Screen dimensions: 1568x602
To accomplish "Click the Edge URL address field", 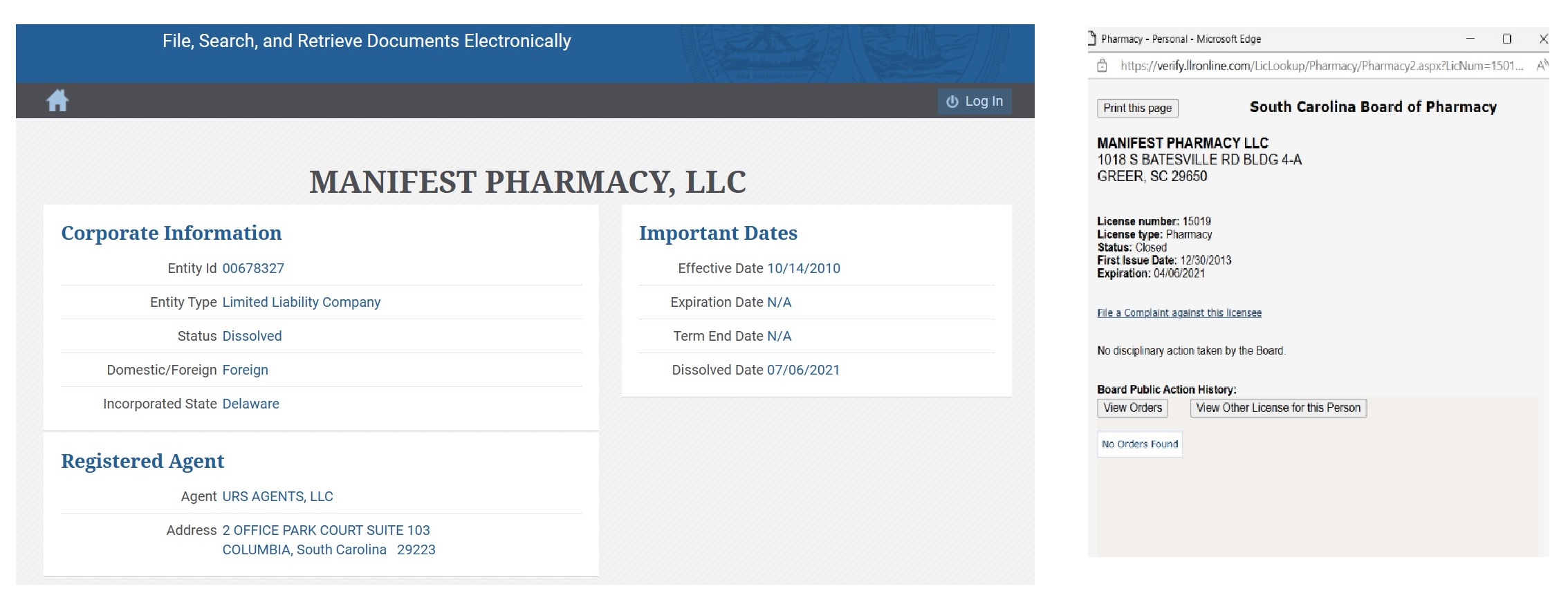I will [x=1322, y=66].
